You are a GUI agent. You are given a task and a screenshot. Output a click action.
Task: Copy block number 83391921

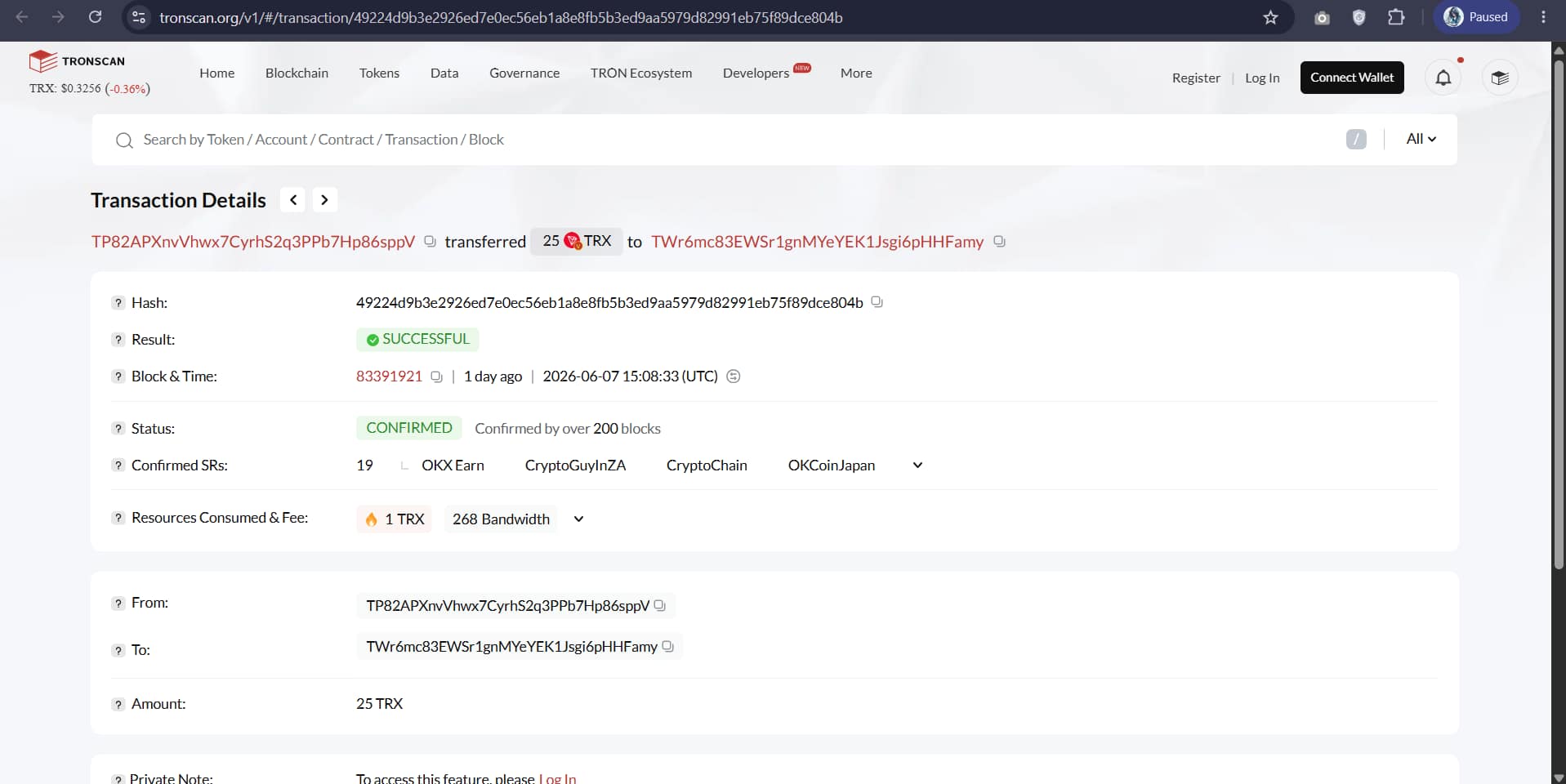(x=436, y=376)
